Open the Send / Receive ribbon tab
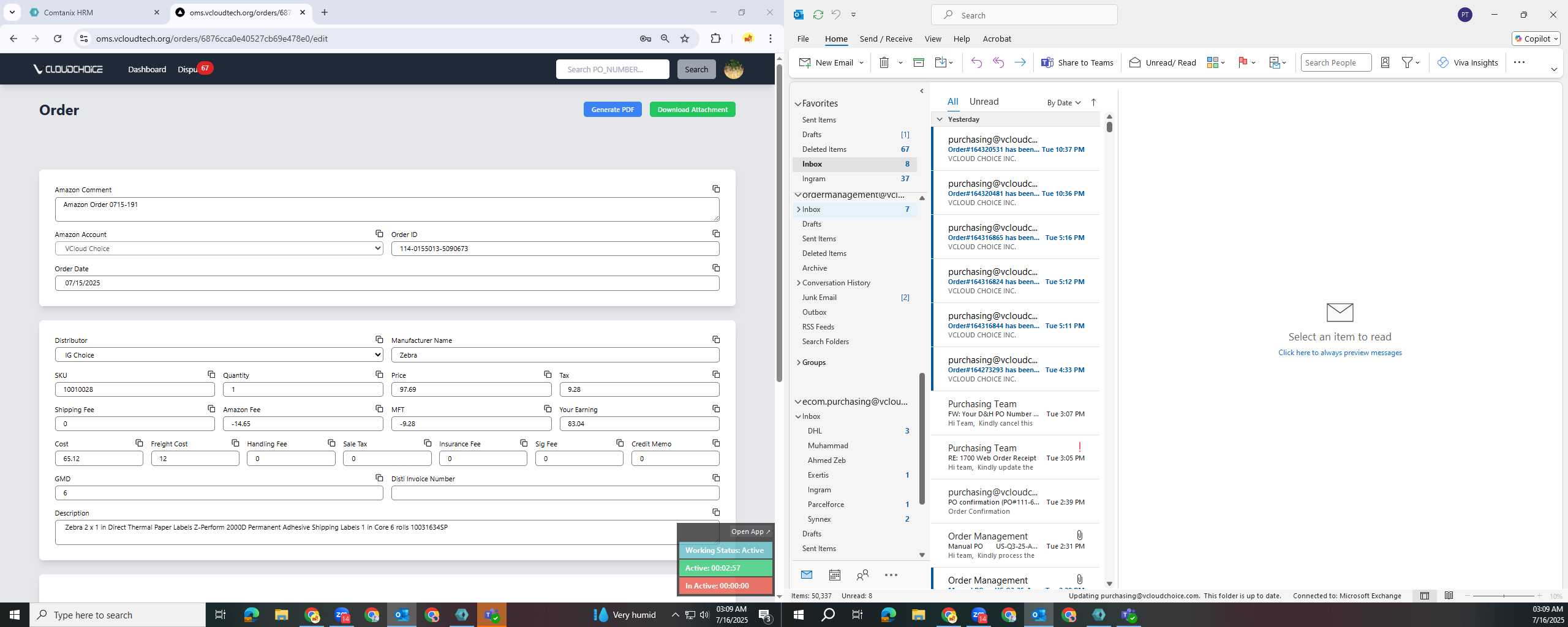Image resolution: width=1568 pixels, height=627 pixels. click(886, 39)
